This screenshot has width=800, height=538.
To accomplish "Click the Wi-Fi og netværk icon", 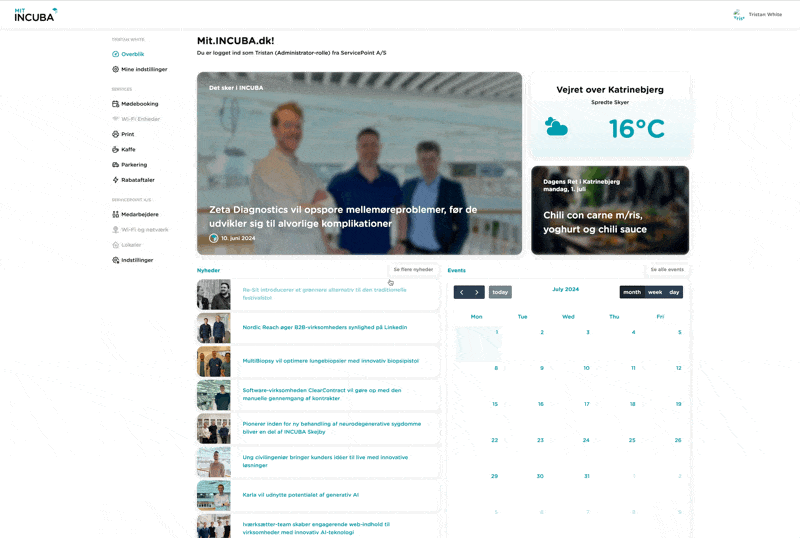I will (x=115, y=230).
